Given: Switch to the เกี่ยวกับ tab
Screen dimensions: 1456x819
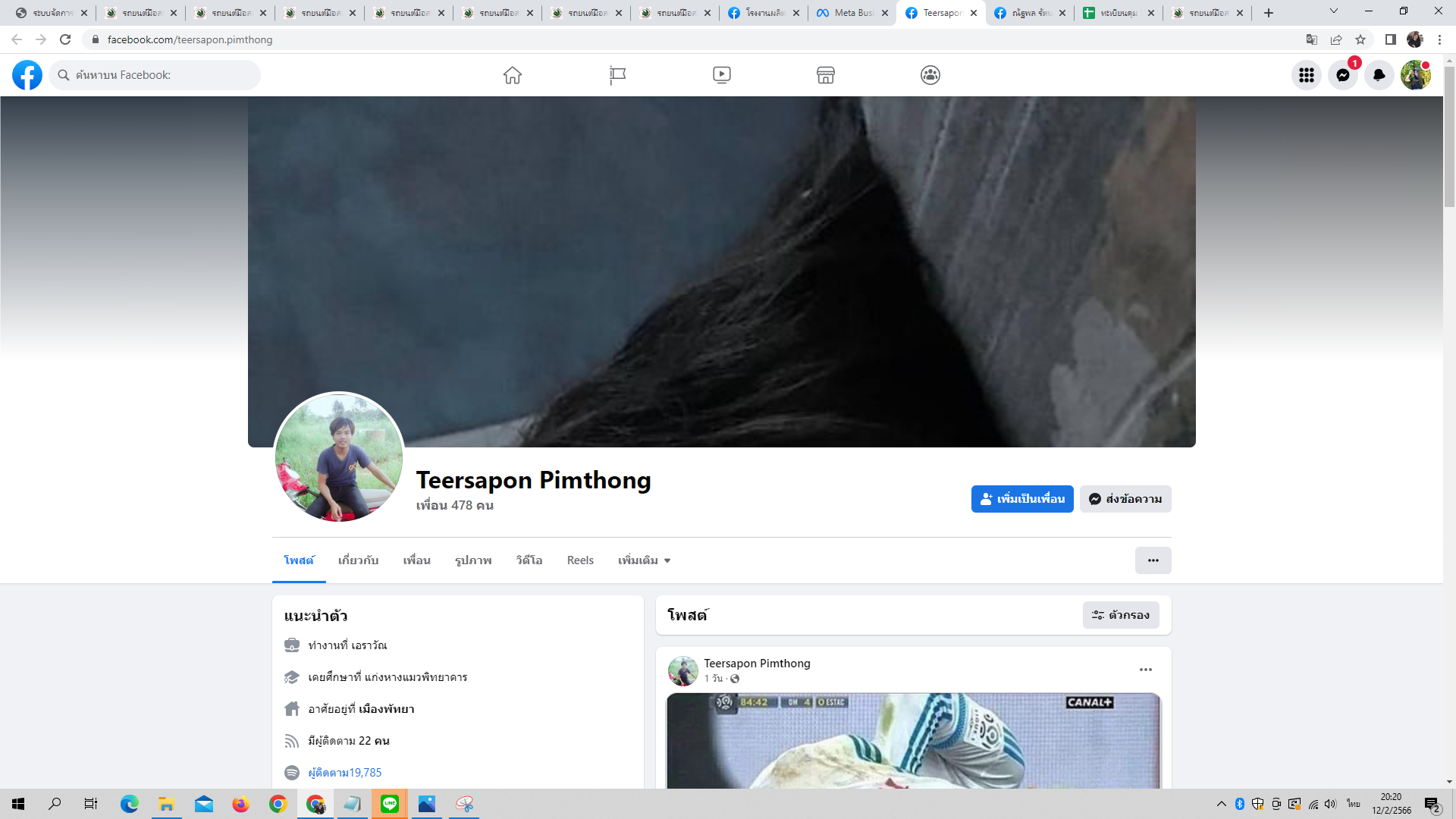Looking at the screenshot, I should tap(358, 560).
